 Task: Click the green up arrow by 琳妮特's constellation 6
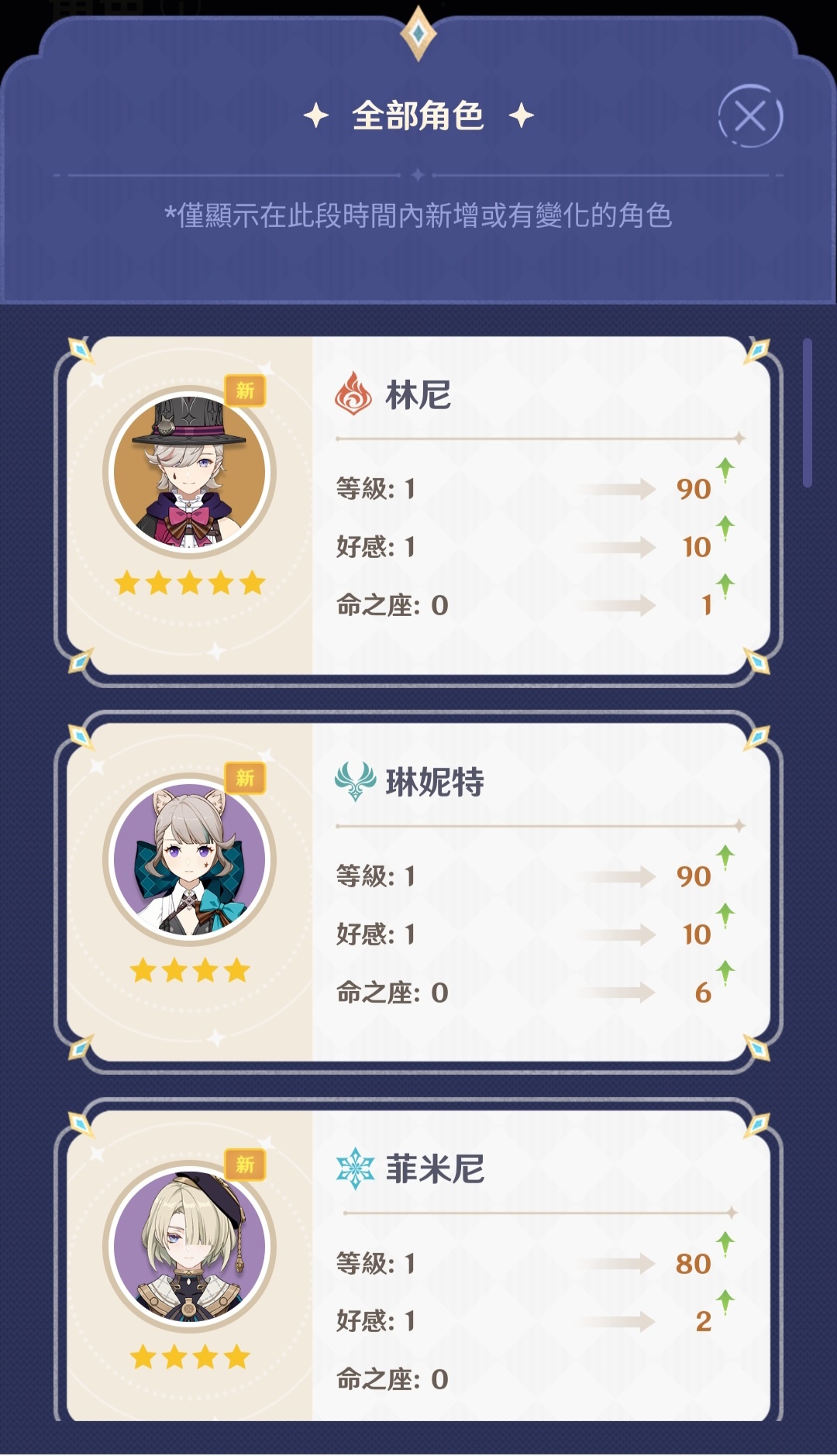click(x=725, y=972)
